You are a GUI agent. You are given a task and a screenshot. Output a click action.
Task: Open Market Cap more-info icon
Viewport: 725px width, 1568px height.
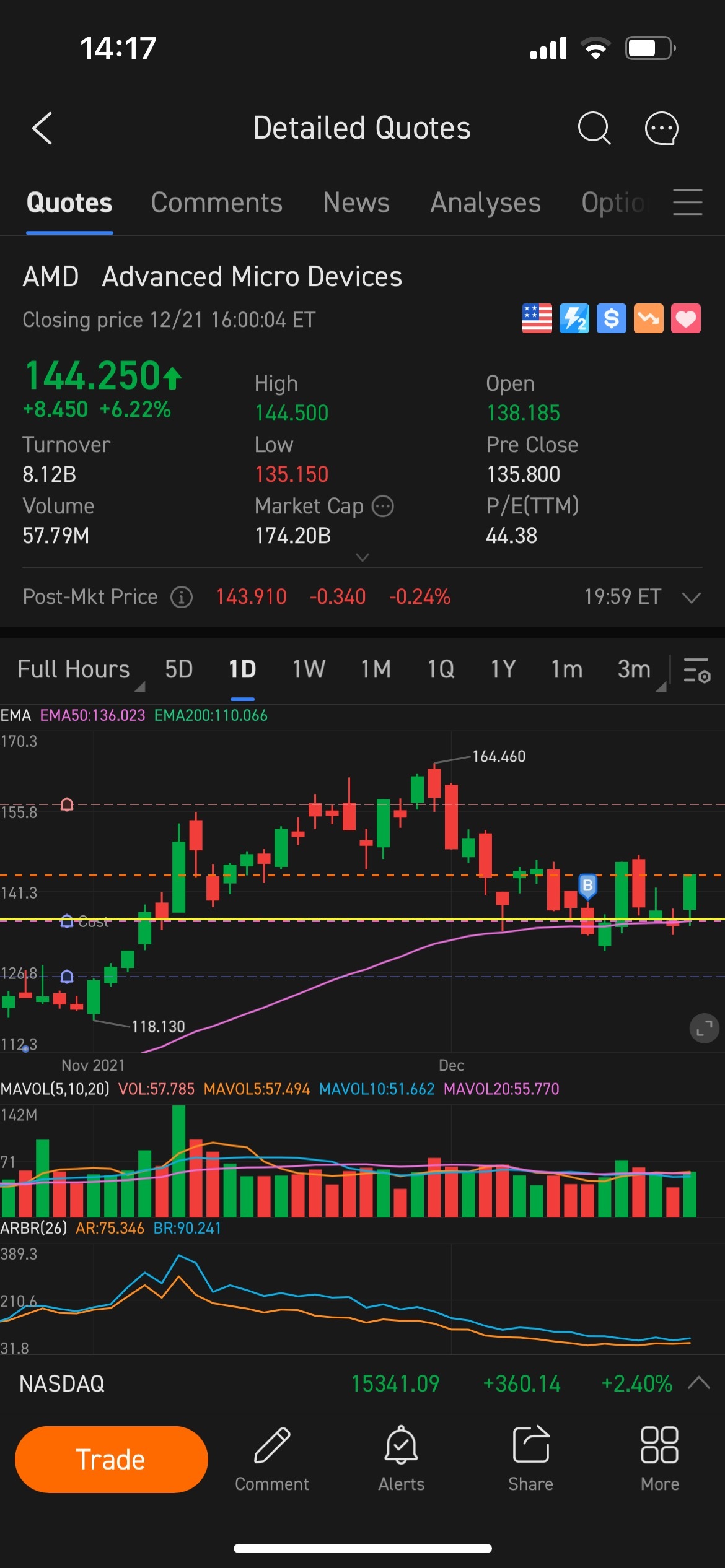tap(383, 506)
